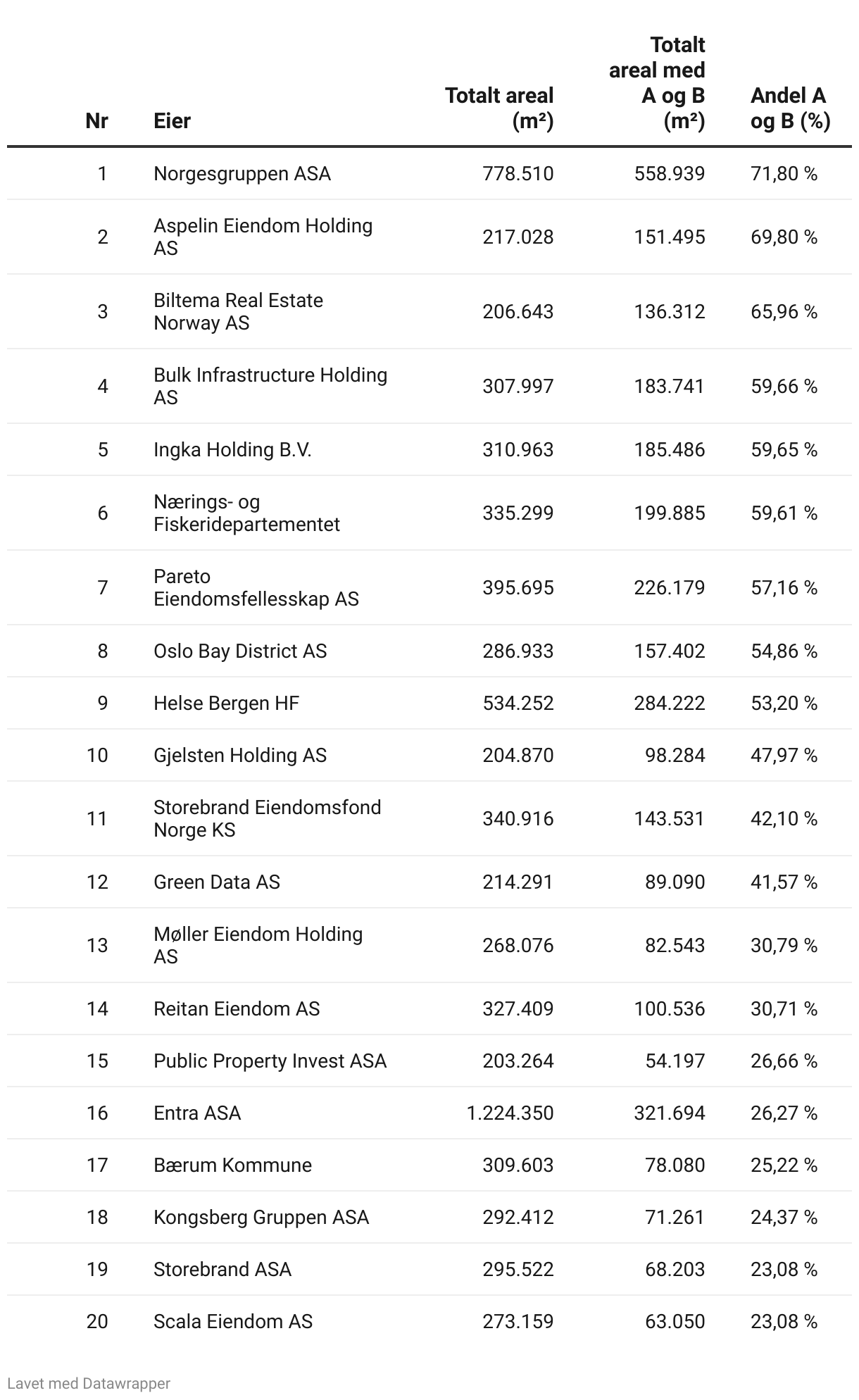
Task: Click the Aspelin Eiendom Holding AS cell
Action: 263,237
